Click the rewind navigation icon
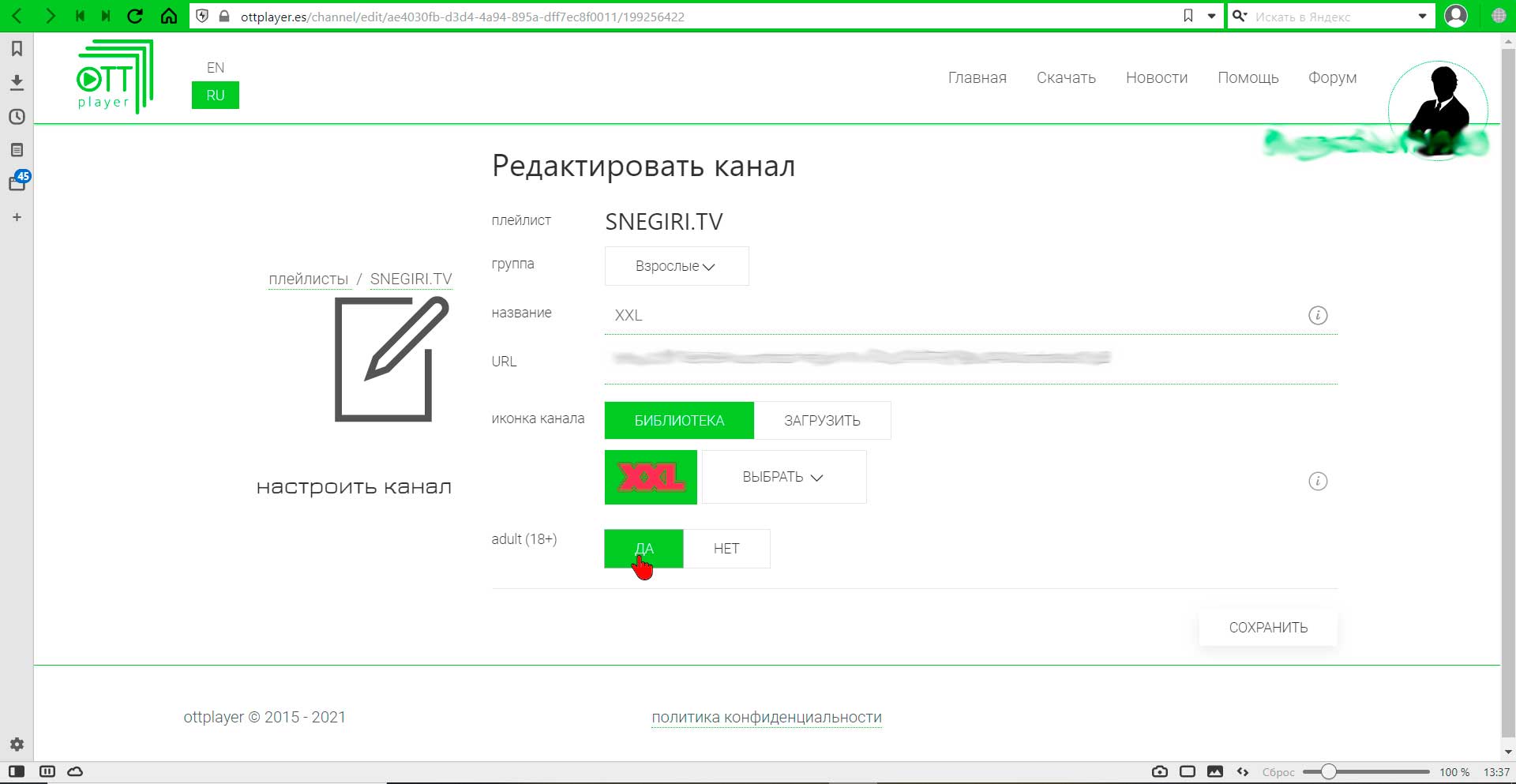Viewport: 1516px width, 784px height. click(x=80, y=16)
